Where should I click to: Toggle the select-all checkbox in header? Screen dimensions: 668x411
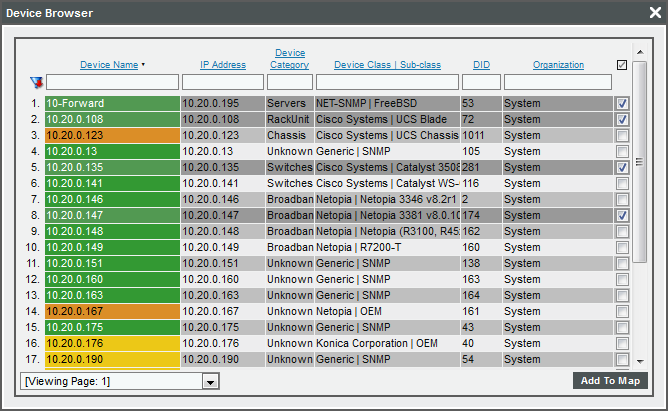point(622,65)
